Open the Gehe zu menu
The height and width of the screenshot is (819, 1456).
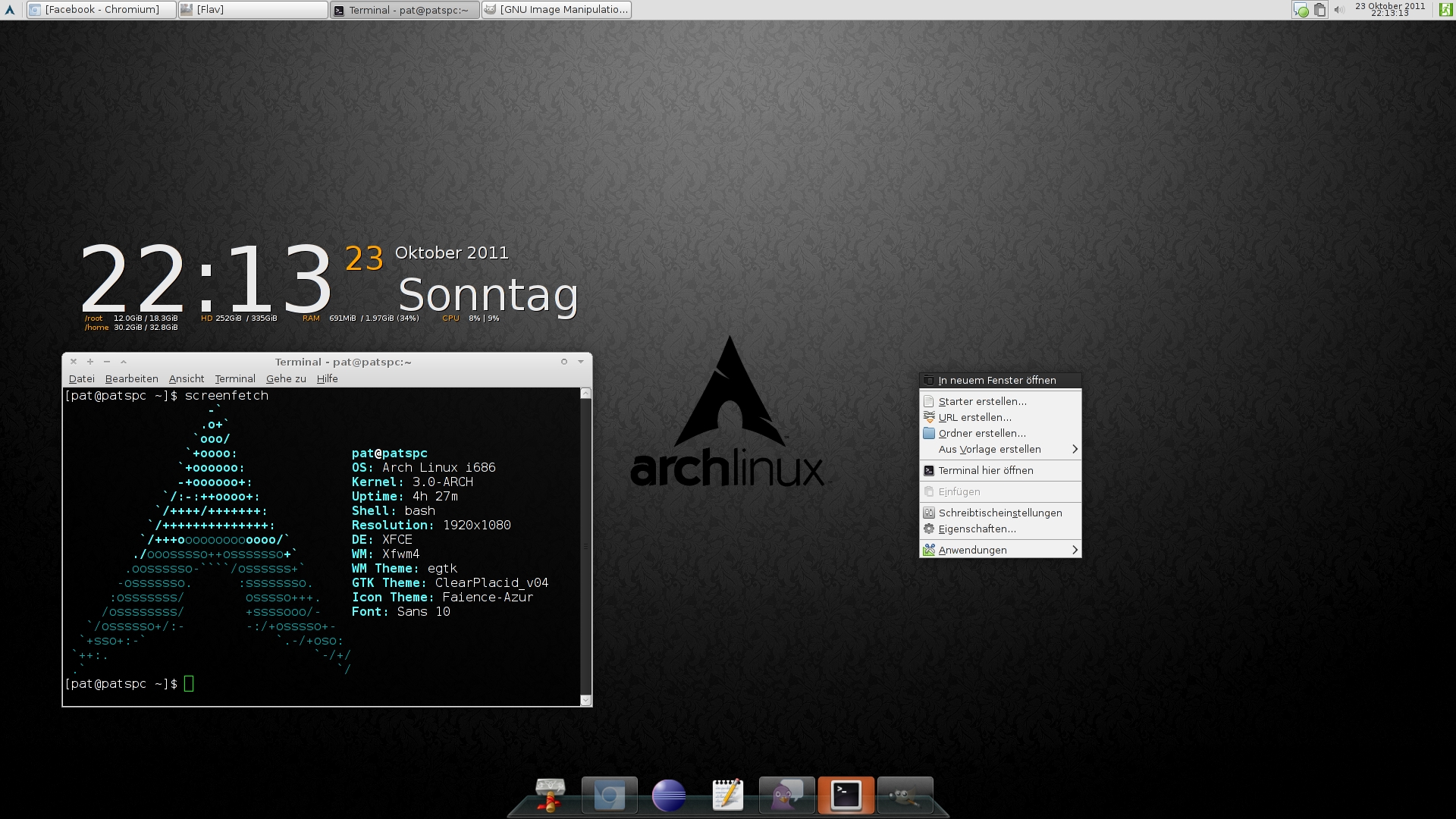coord(286,379)
